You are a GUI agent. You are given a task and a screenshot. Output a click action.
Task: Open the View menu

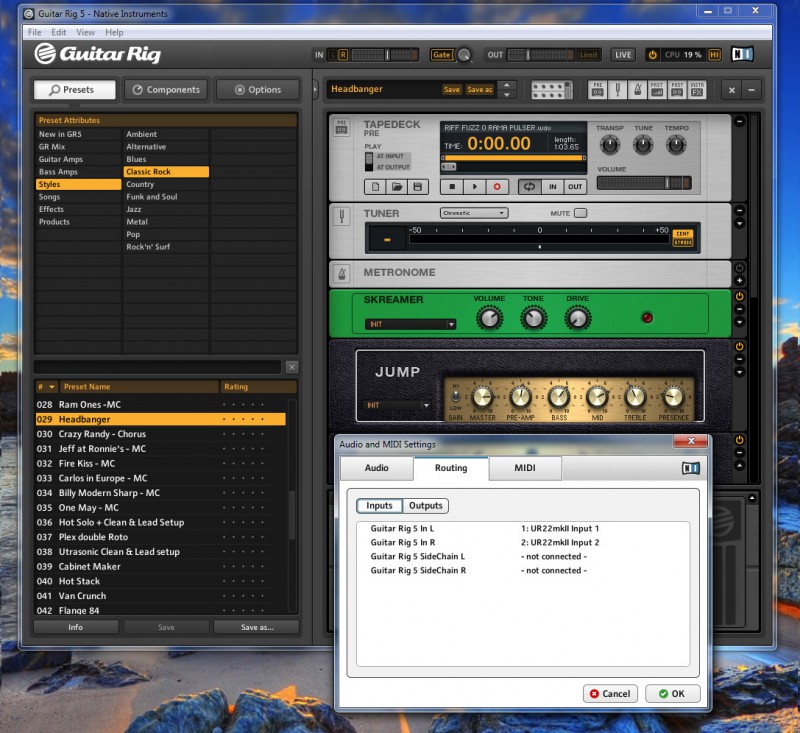pos(86,32)
